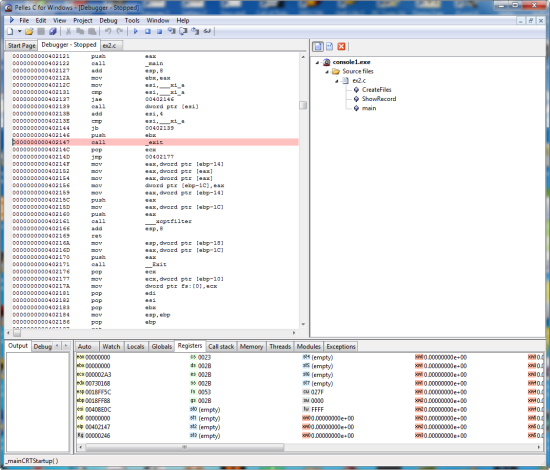Click disassembly vertical scrollbar thumb
550x470 pixels.
(303, 105)
